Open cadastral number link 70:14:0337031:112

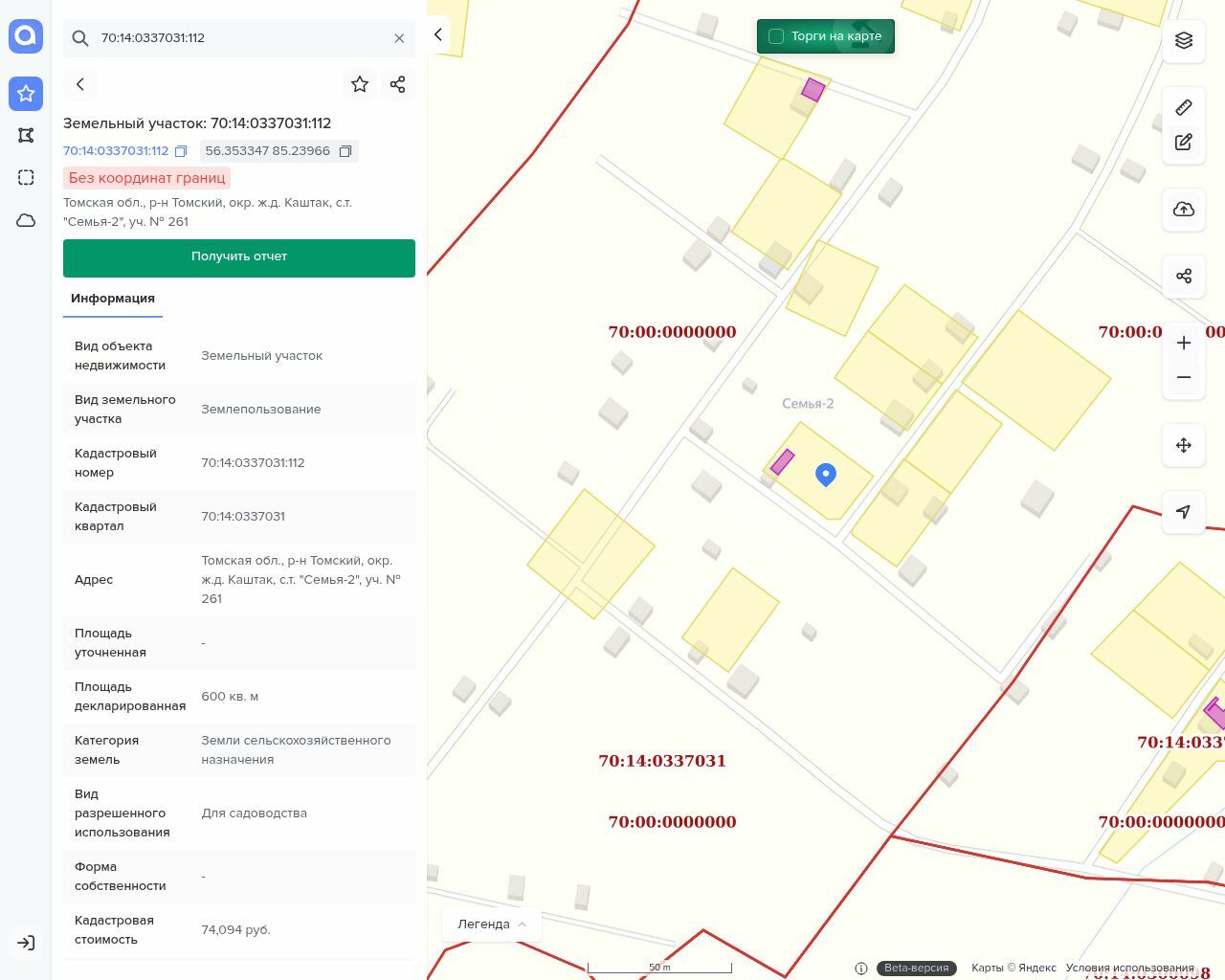point(116,151)
